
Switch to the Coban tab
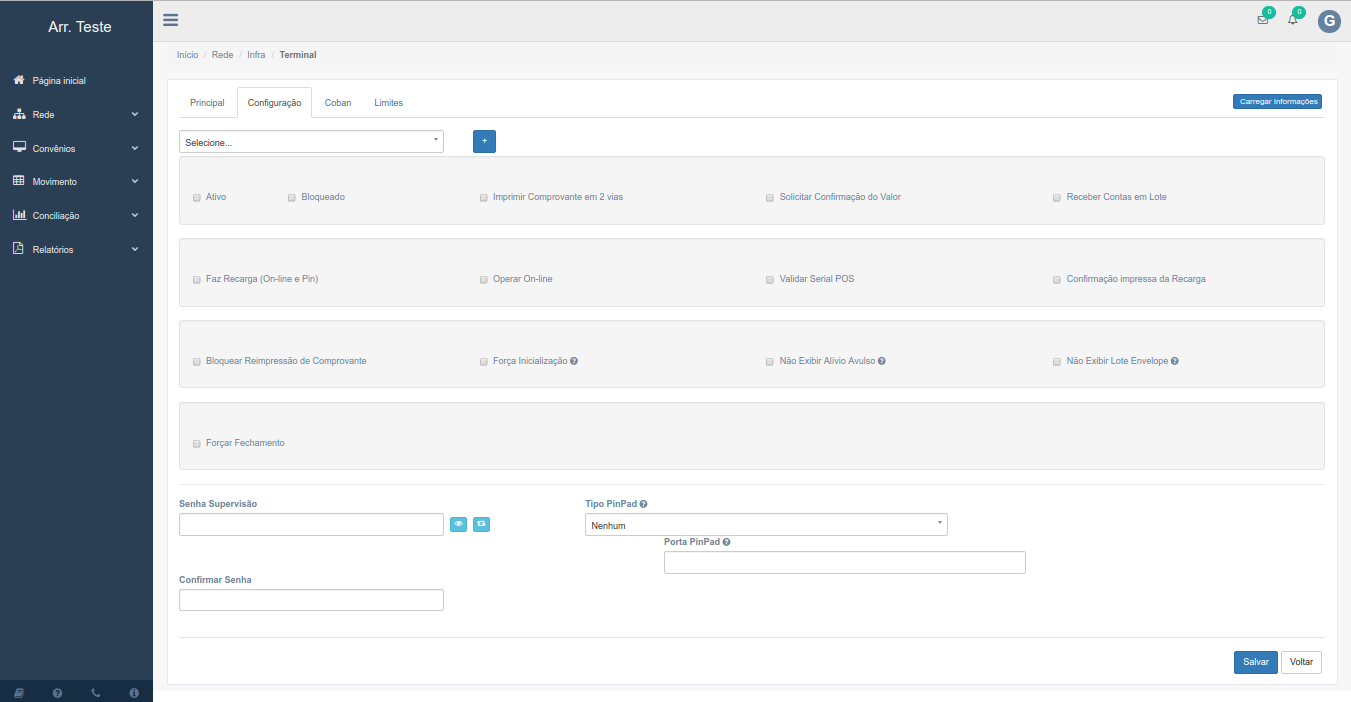point(338,103)
